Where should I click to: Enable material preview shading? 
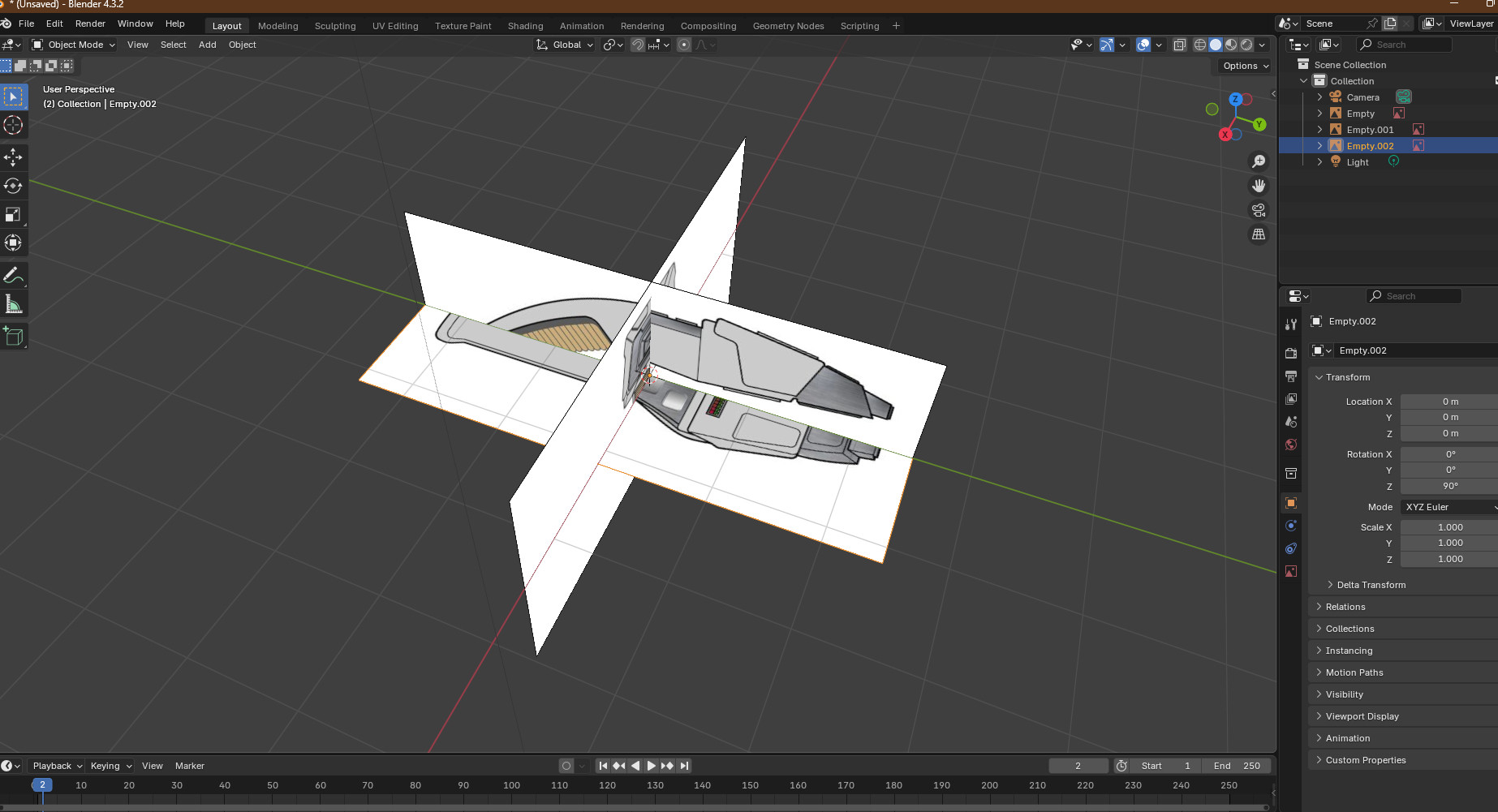click(1231, 45)
